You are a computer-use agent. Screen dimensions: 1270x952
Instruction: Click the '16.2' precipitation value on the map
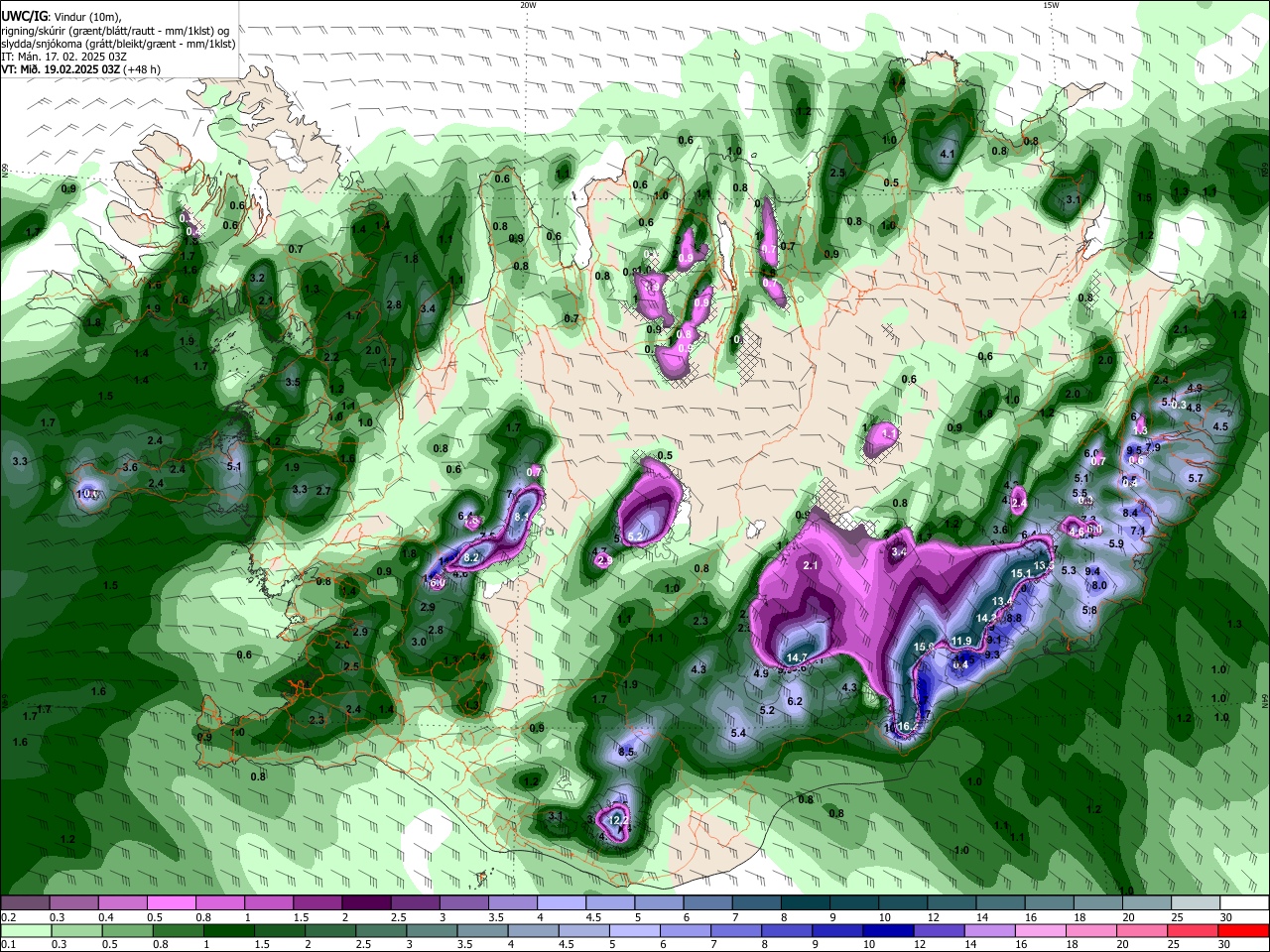click(x=908, y=726)
